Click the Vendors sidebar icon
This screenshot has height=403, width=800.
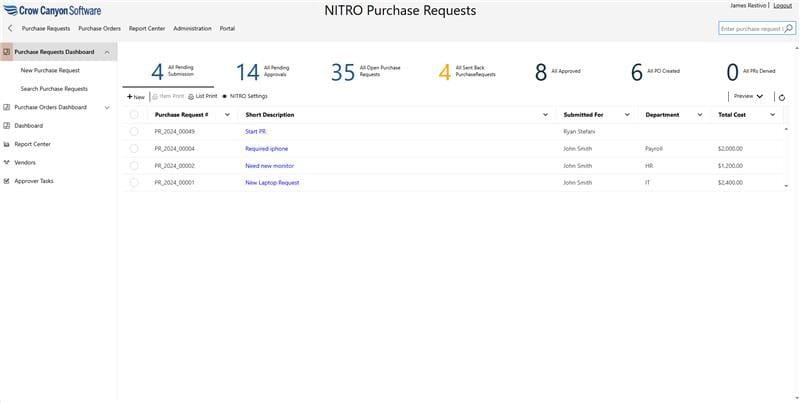tap(7, 163)
